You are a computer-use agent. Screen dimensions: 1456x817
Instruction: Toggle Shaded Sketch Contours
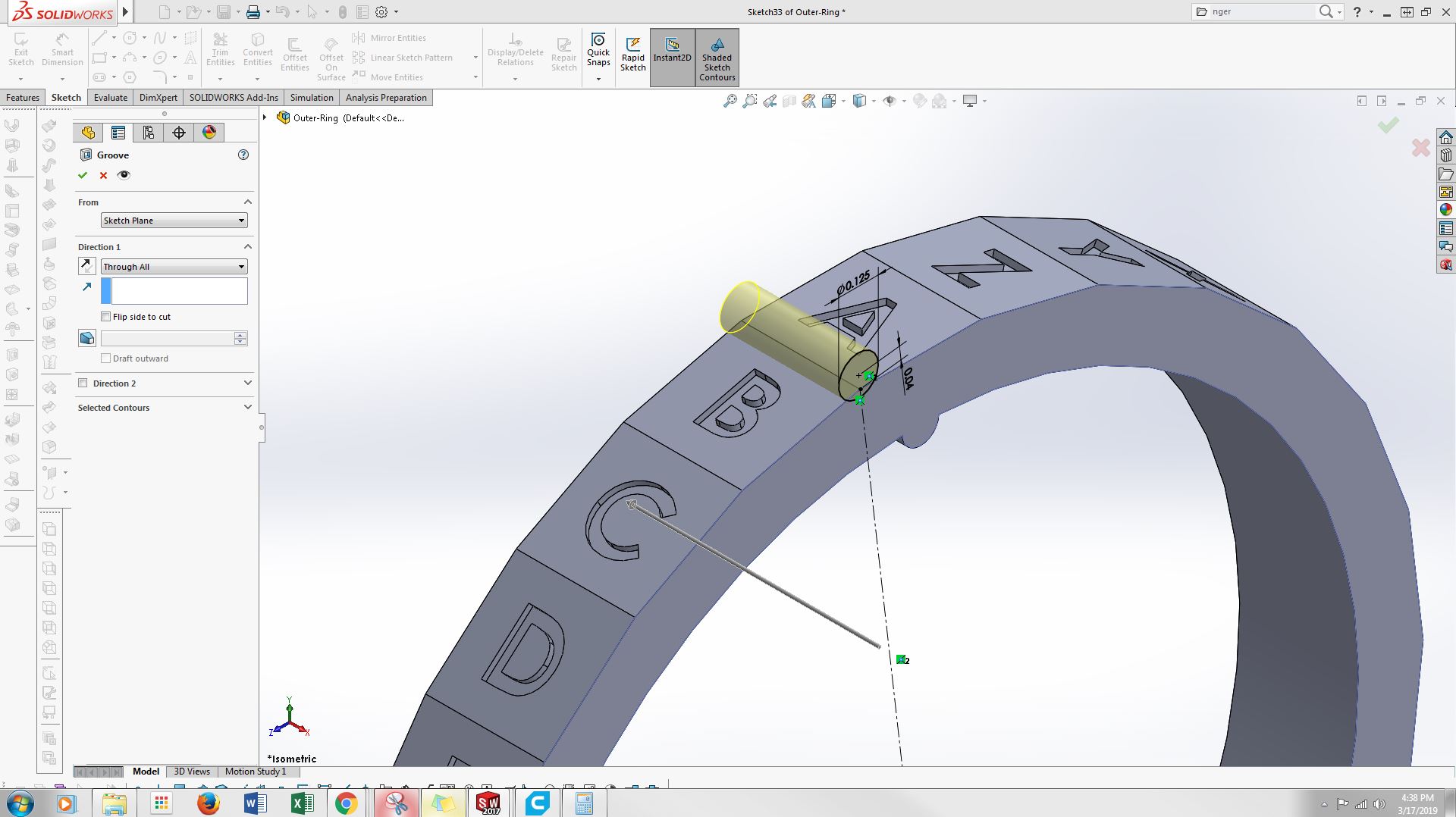coord(717,58)
